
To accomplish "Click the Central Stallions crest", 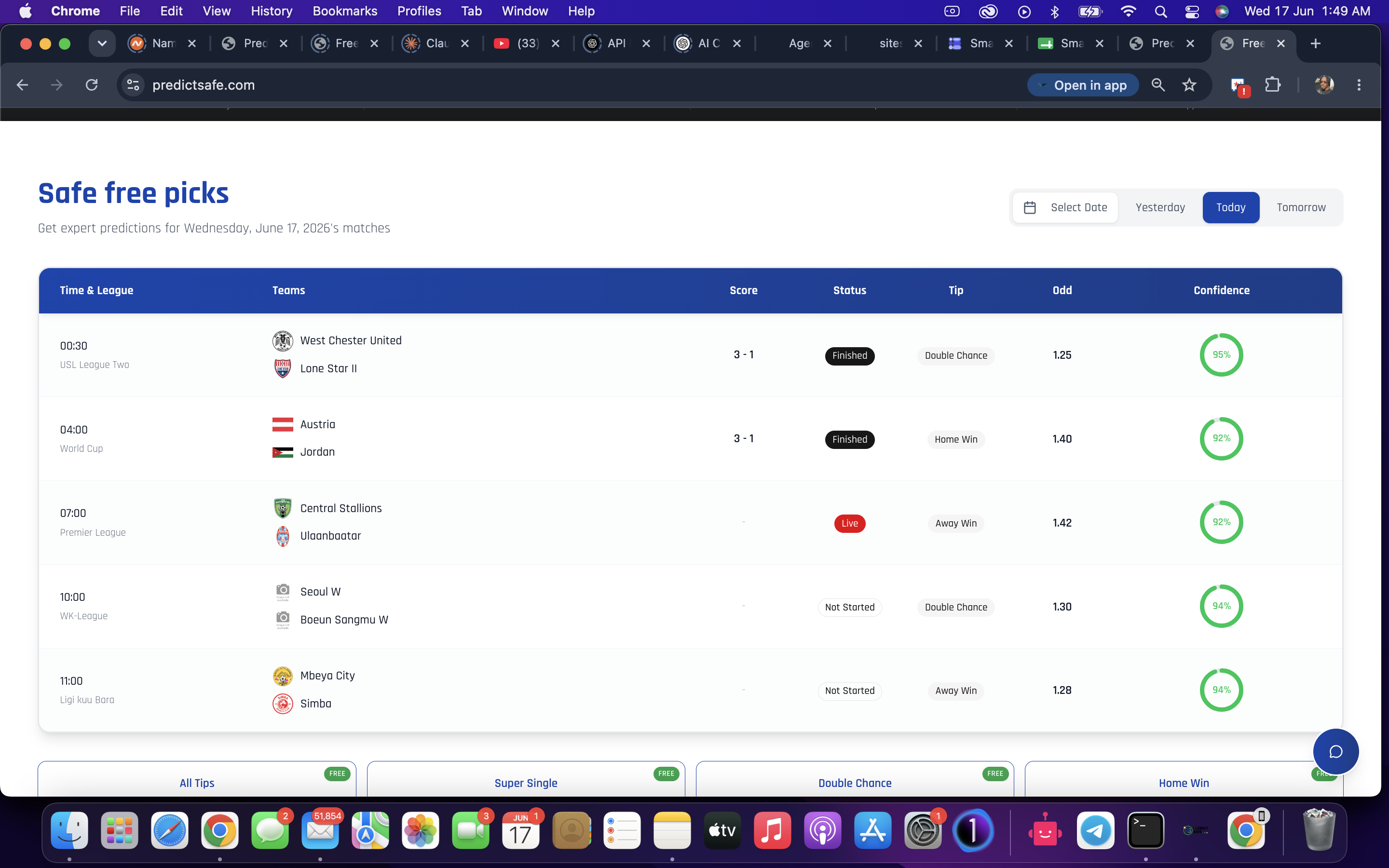I will coord(283,508).
